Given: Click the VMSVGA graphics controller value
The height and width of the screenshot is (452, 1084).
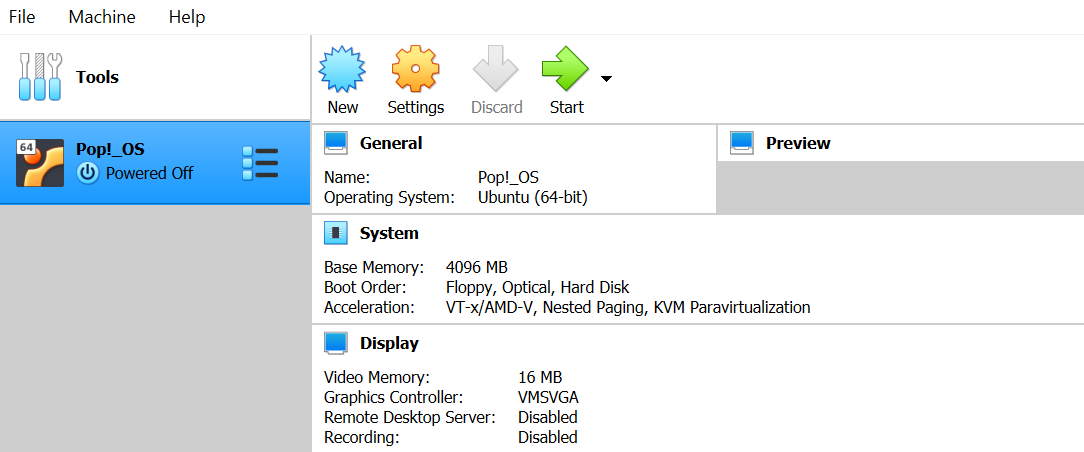Looking at the screenshot, I should pyautogui.click(x=548, y=397).
